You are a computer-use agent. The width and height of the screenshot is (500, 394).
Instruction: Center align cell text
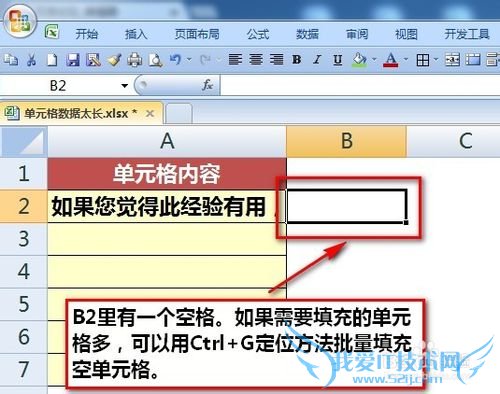coord(256,60)
